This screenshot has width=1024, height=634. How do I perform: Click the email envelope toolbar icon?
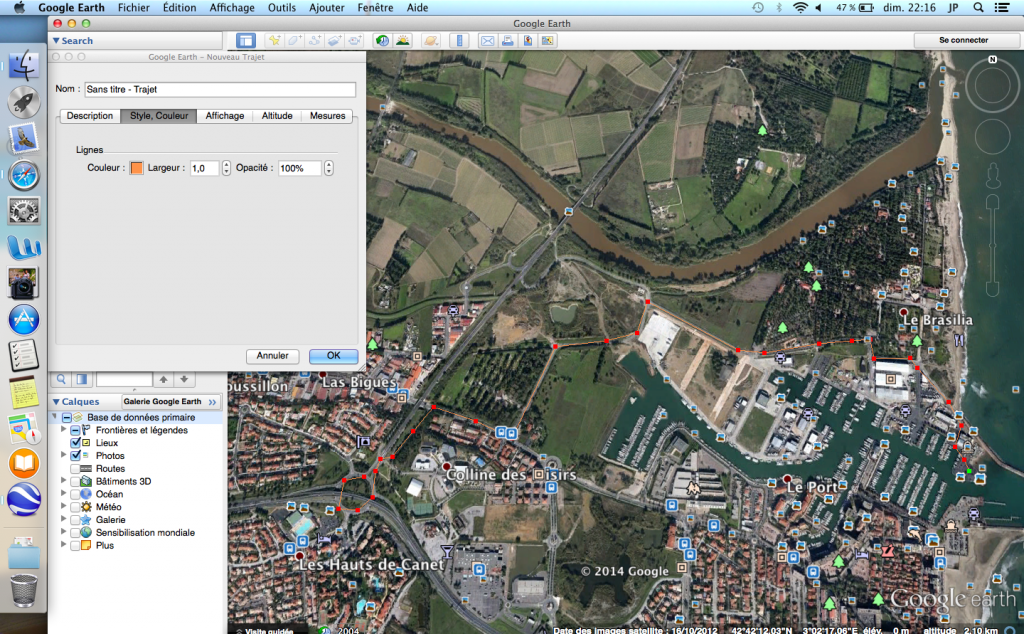coord(488,41)
